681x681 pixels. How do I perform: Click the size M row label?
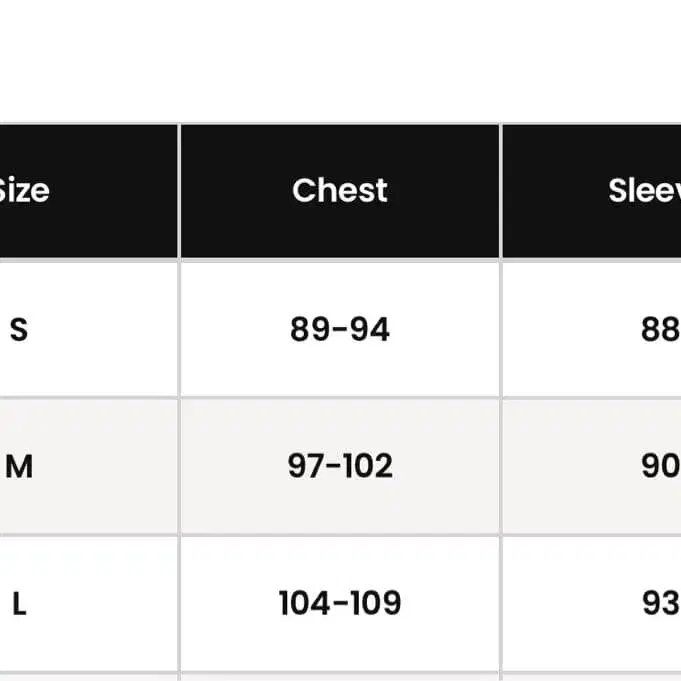(19, 466)
